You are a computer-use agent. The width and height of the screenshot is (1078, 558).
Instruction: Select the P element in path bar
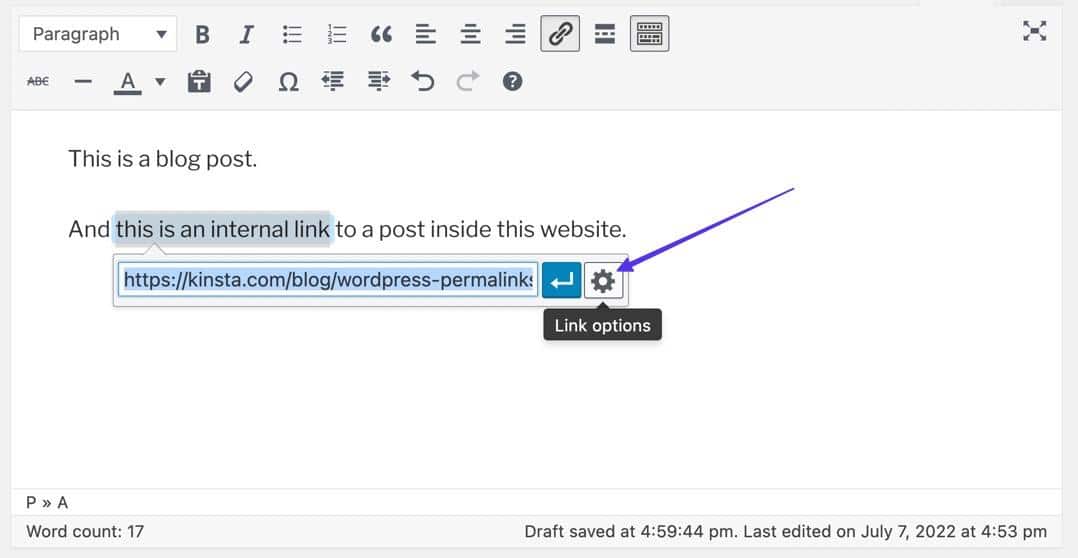31,503
